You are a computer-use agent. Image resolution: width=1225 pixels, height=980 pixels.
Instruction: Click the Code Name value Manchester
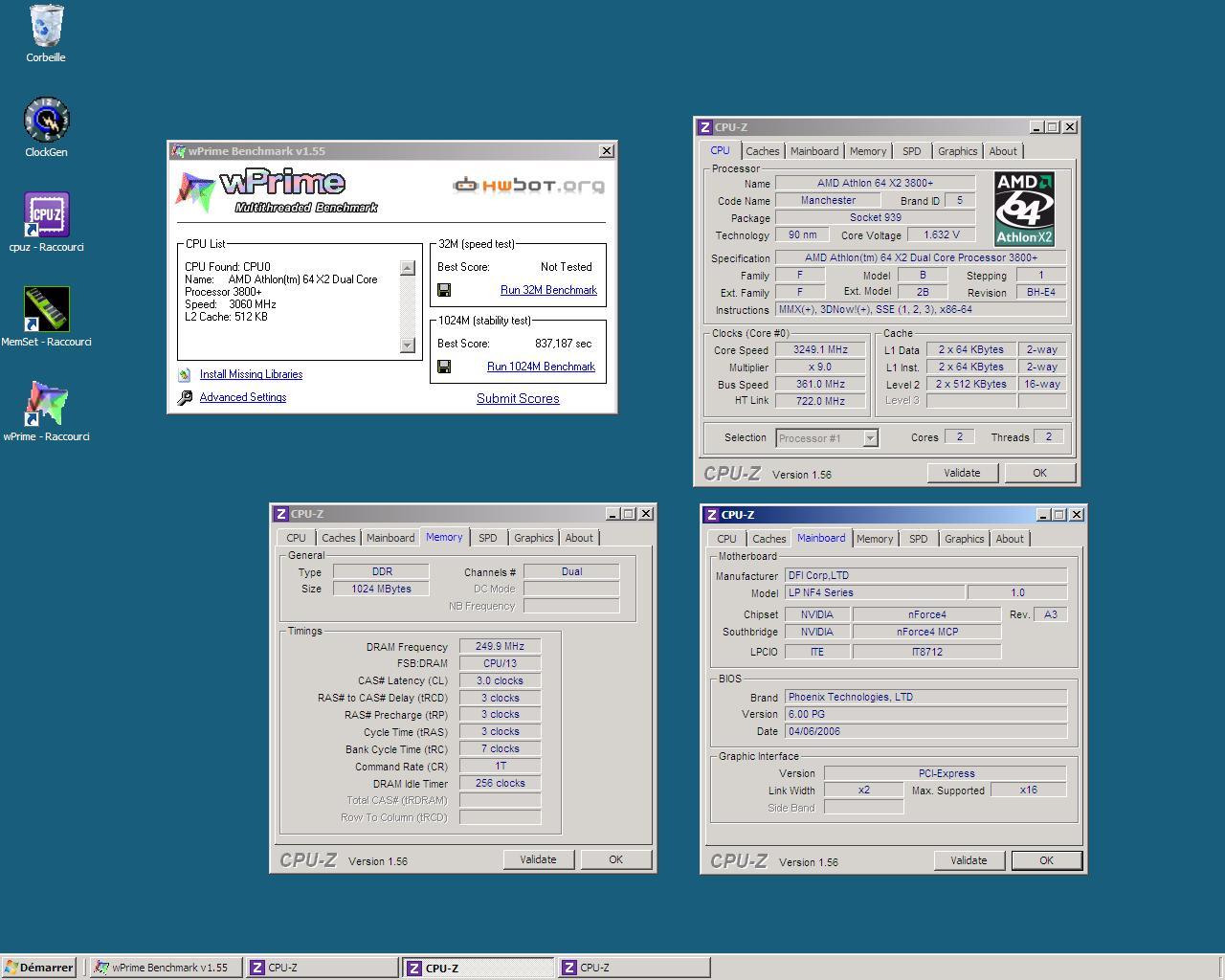828,200
